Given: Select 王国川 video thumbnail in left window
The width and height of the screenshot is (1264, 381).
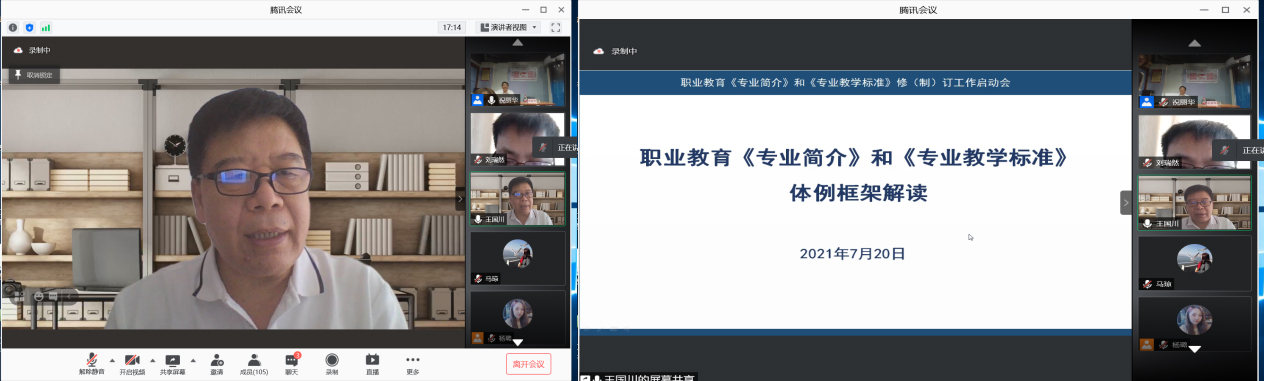Looking at the screenshot, I should (518, 199).
